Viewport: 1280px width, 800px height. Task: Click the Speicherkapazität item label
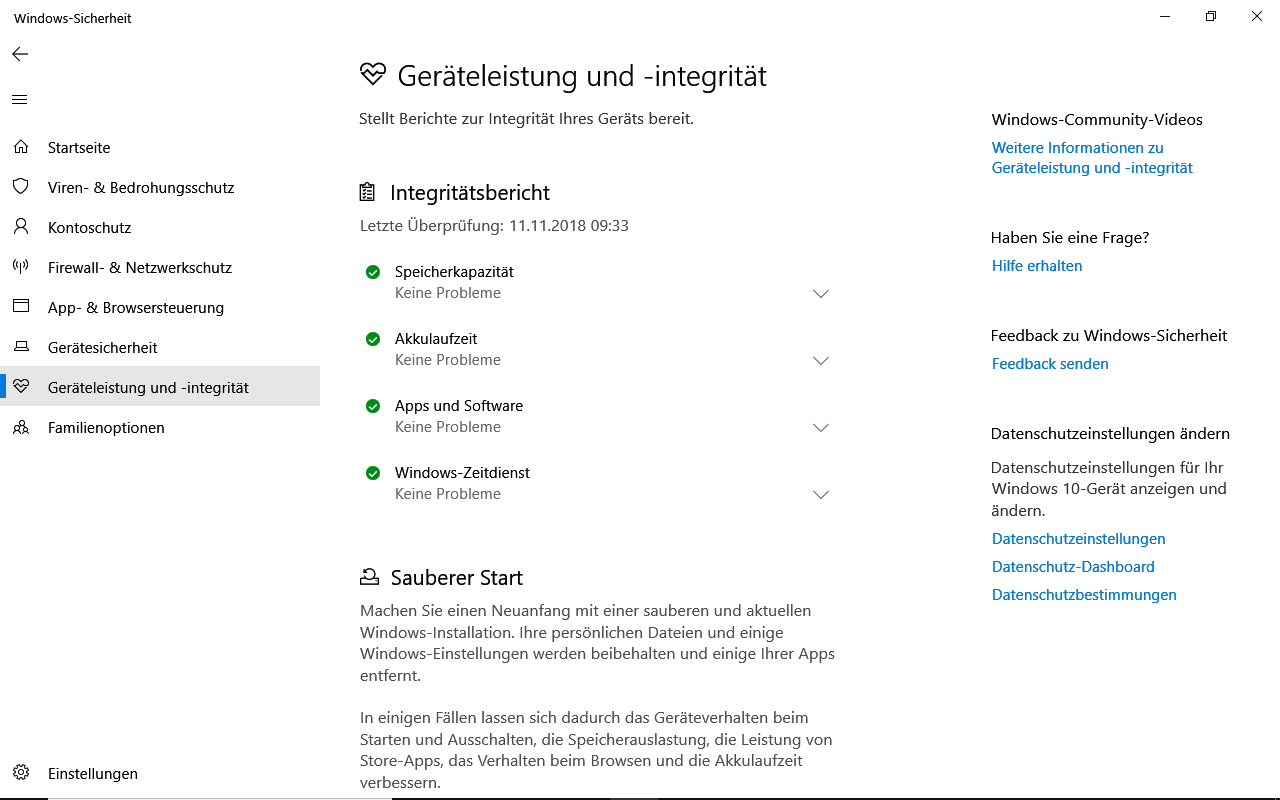click(x=454, y=272)
